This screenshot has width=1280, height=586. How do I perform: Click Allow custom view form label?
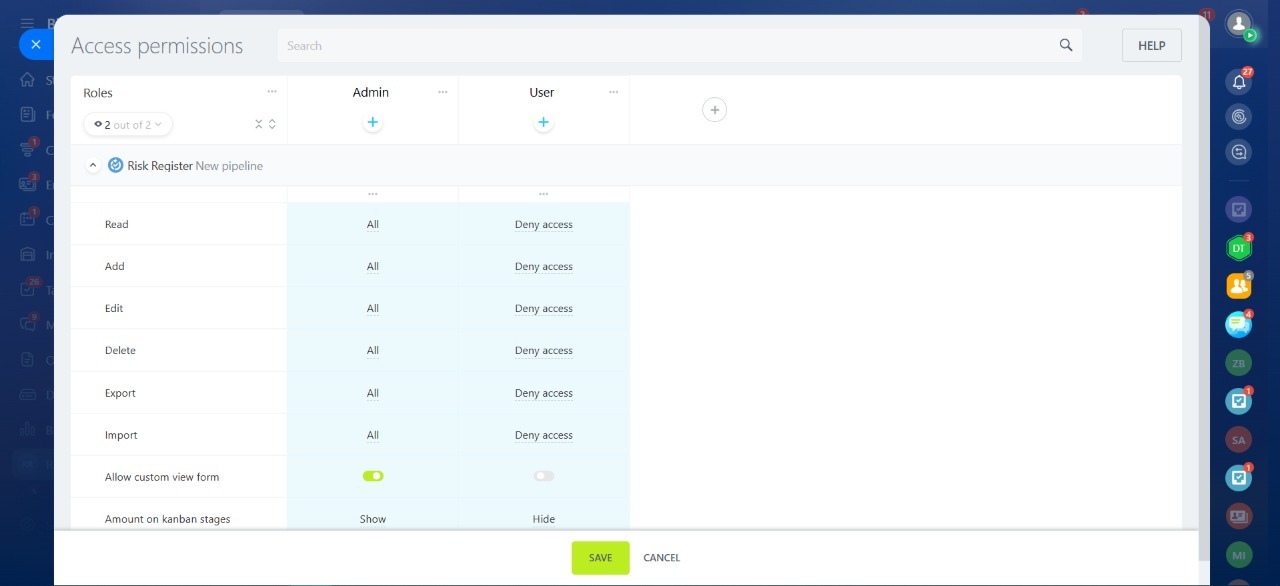coord(162,477)
